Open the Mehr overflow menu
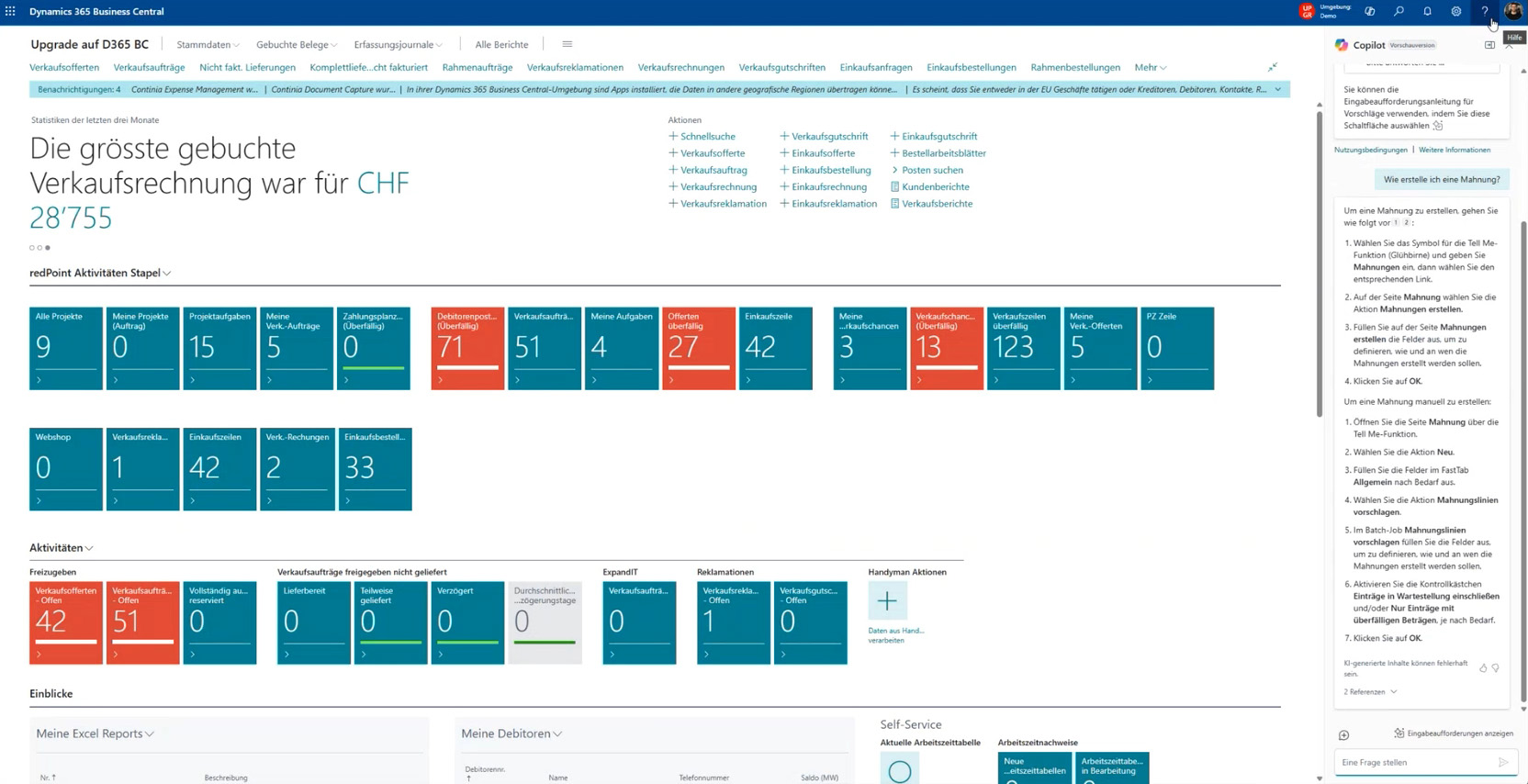This screenshot has height=784, width=1528. coord(1150,67)
